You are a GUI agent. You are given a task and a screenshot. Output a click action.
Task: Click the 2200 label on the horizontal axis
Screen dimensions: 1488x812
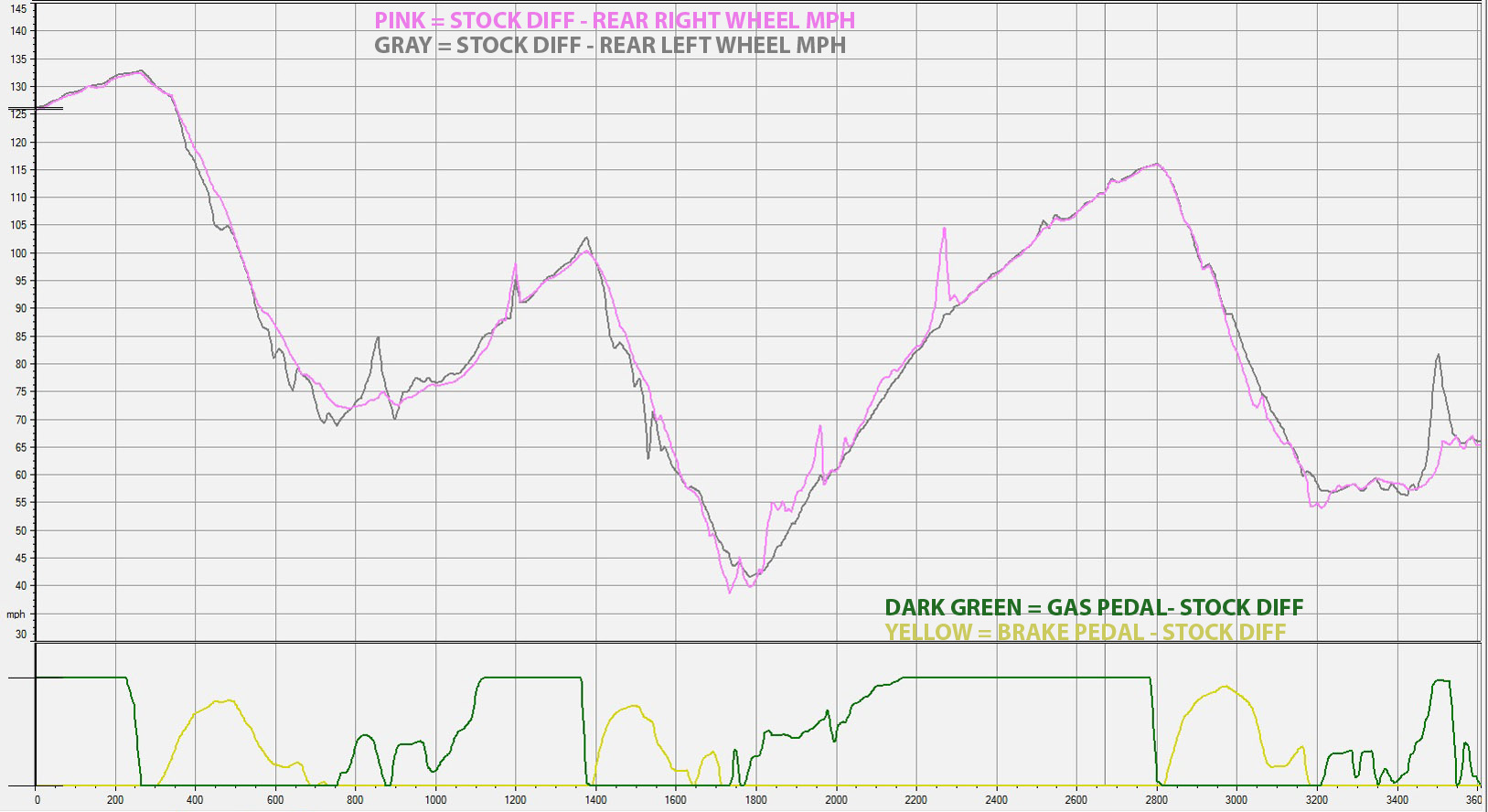pos(915,800)
